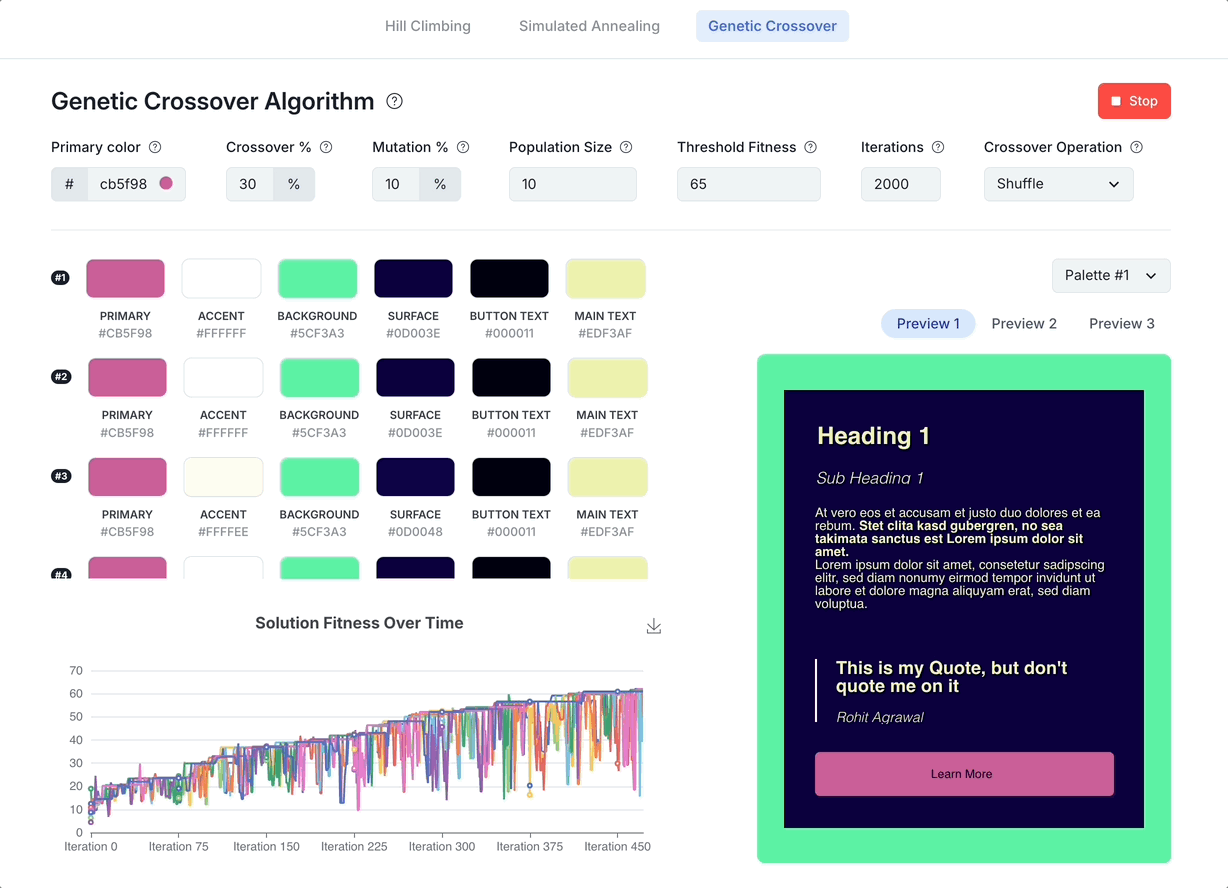Screen dimensions: 1228x888
Task: Switch to the Hill Climbing tab
Action: (428, 26)
